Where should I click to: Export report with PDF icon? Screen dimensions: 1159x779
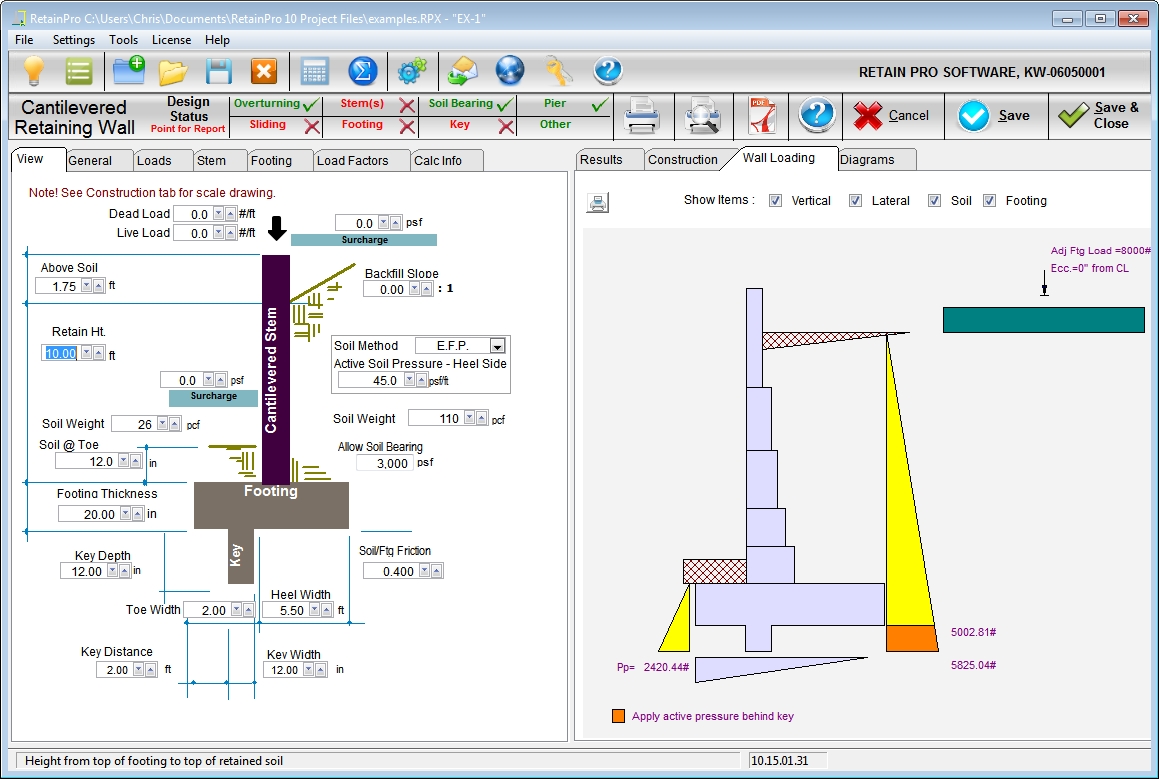coord(762,116)
